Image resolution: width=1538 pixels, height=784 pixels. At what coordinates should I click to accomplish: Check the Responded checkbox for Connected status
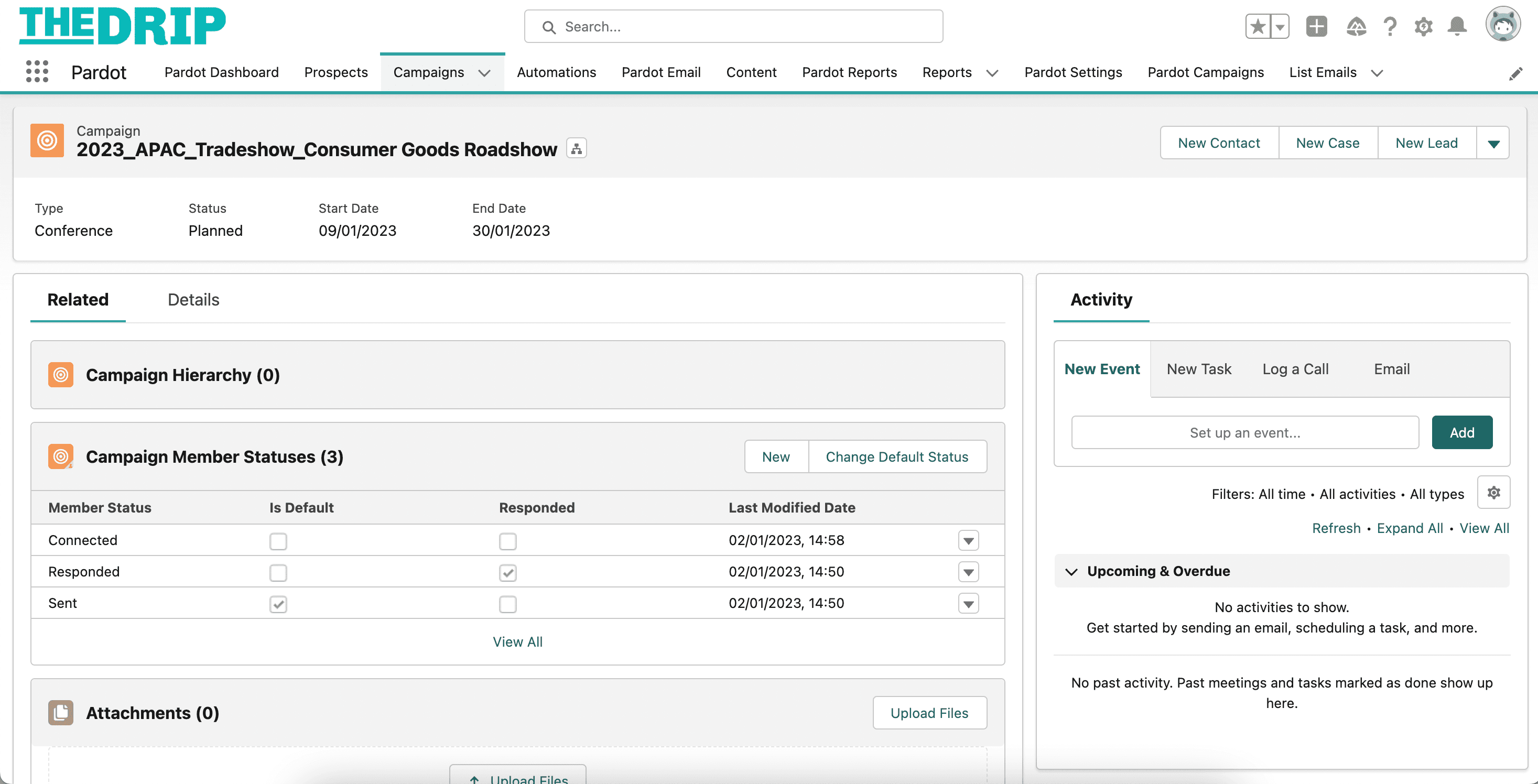pyautogui.click(x=507, y=540)
